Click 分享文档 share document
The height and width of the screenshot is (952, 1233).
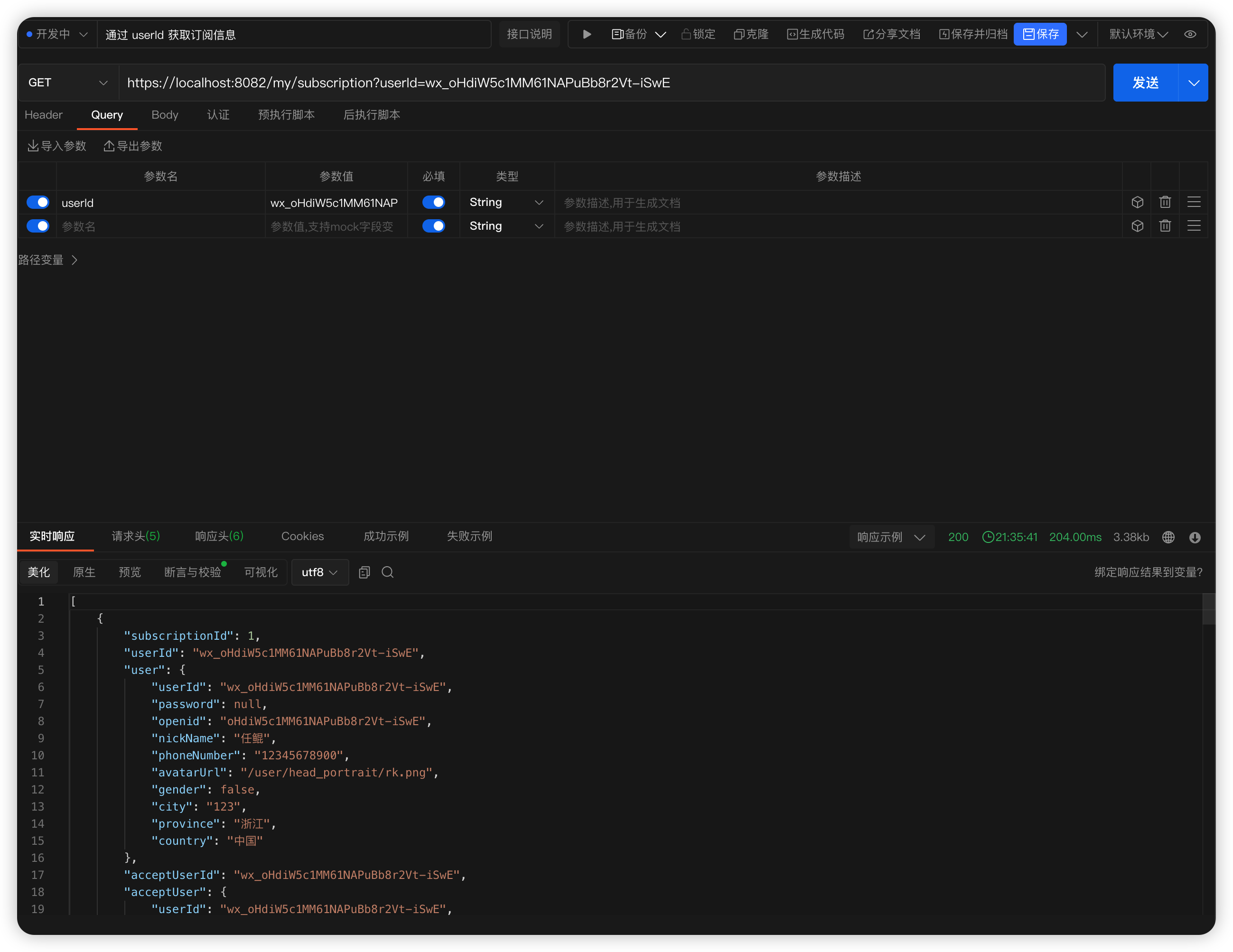click(x=892, y=35)
